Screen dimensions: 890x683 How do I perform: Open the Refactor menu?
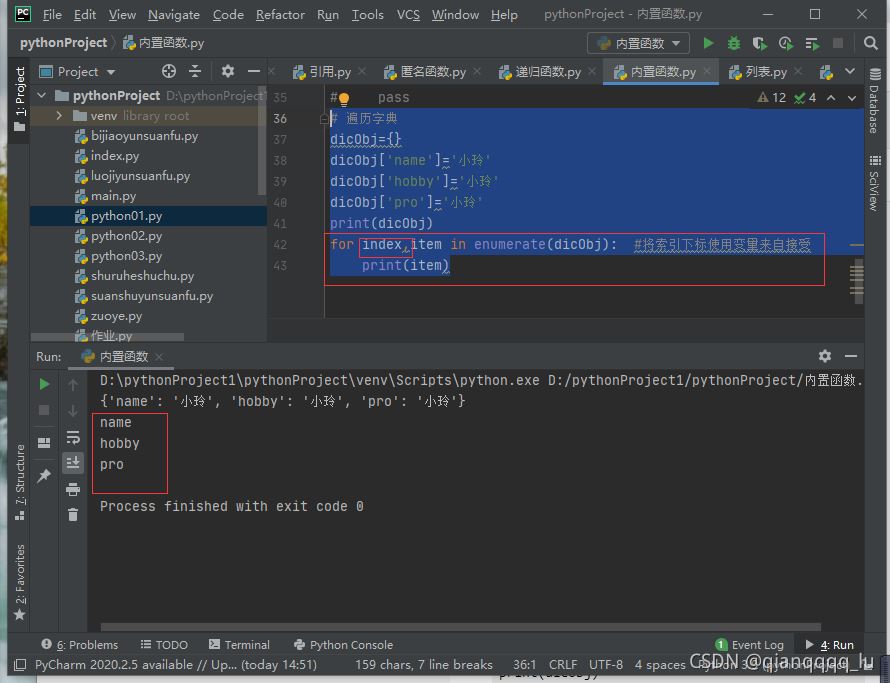280,15
